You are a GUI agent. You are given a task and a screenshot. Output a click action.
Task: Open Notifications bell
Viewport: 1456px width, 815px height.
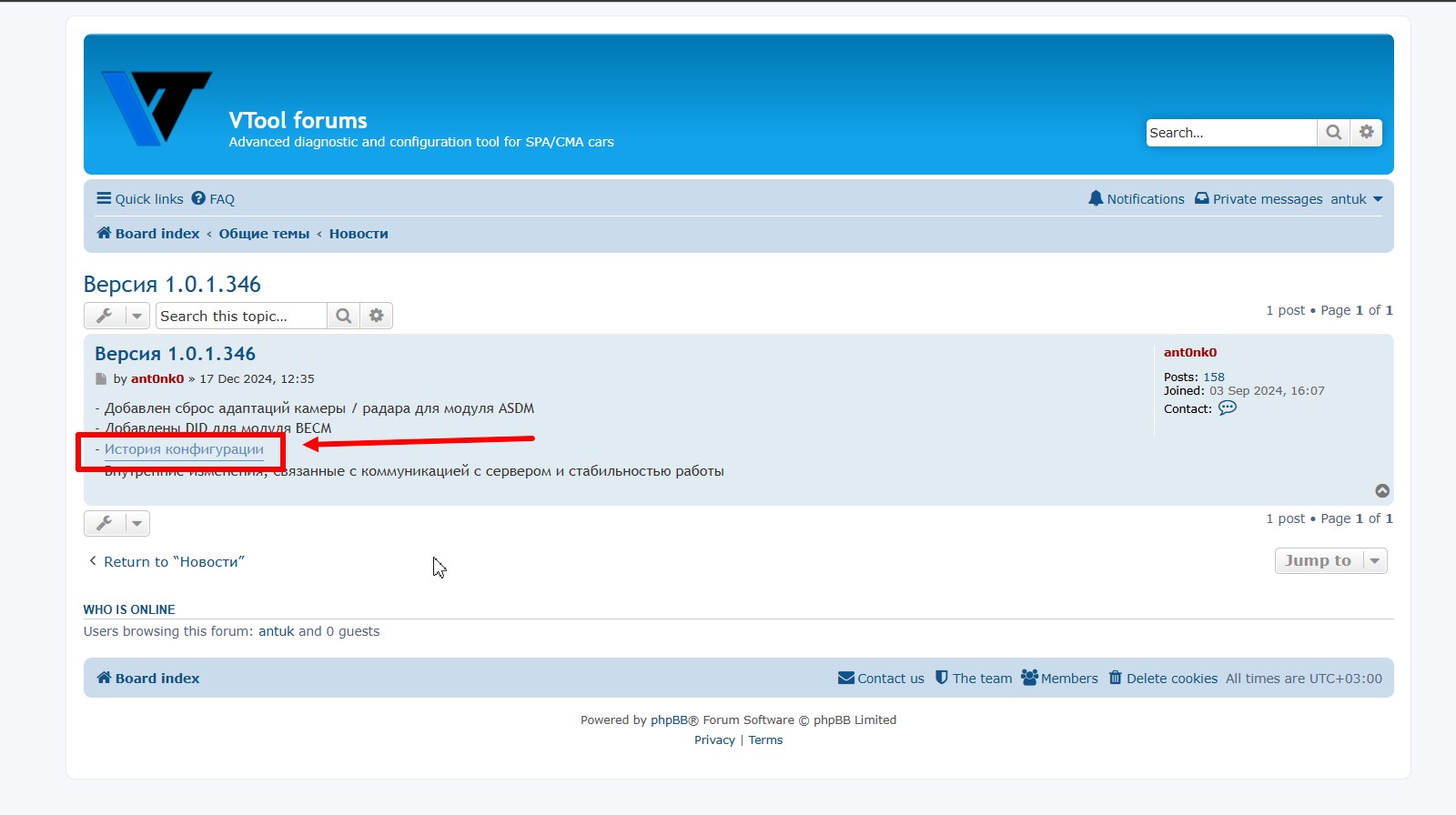[1137, 199]
